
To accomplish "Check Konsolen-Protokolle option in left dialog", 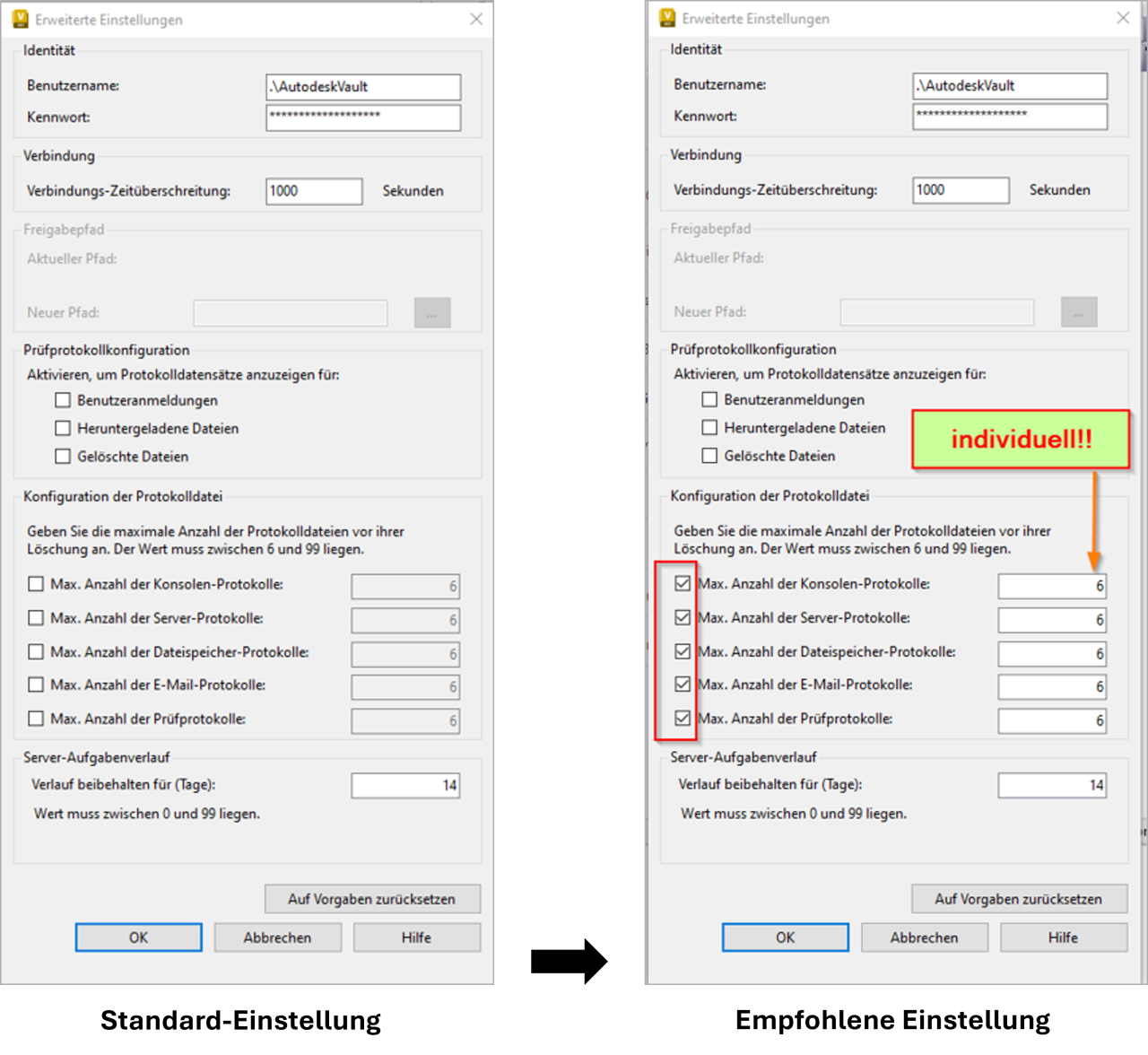I will click(36, 584).
